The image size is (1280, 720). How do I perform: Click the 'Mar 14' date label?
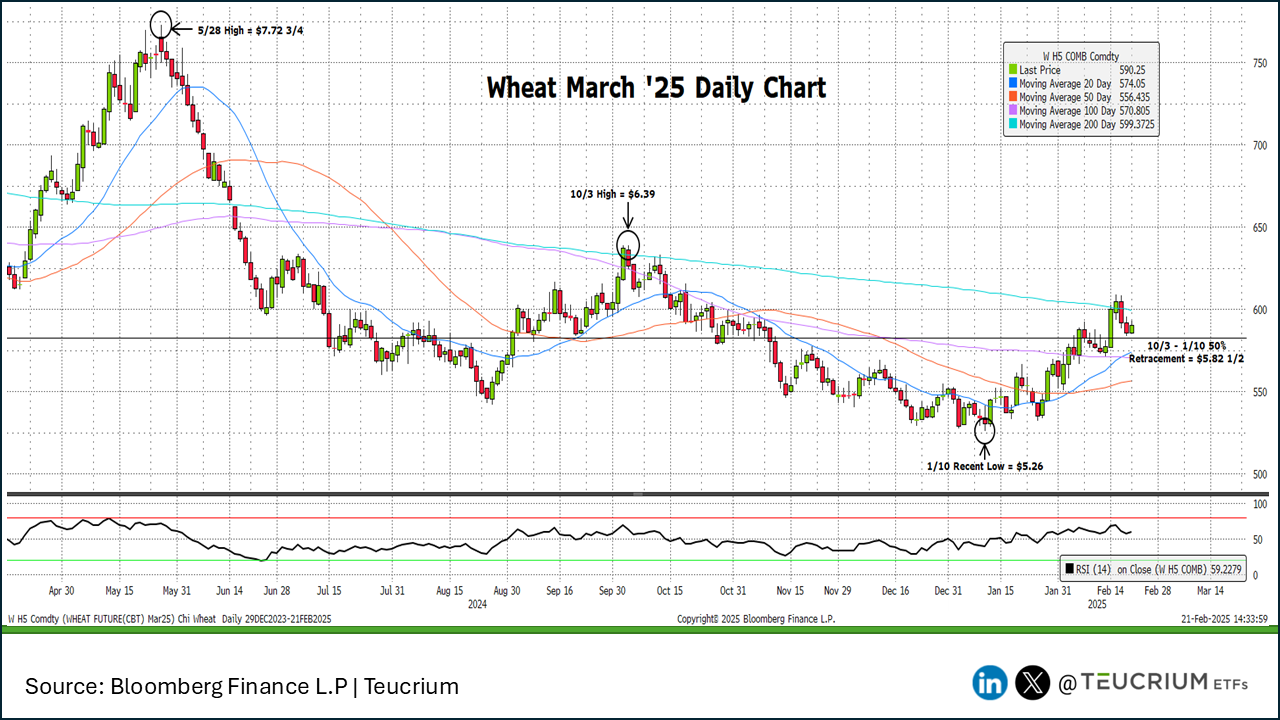click(1212, 591)
